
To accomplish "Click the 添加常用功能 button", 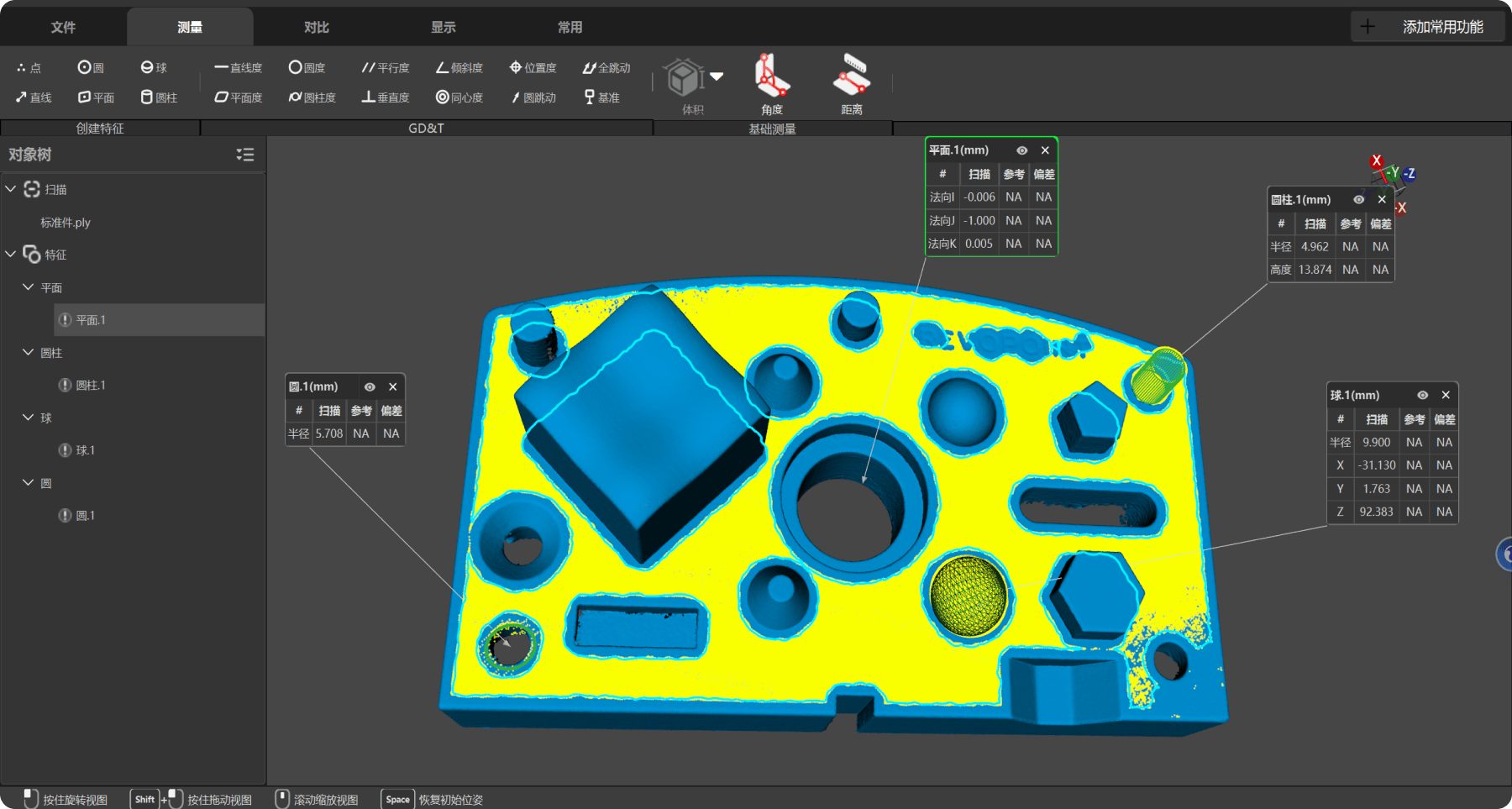I will 1428,27.
